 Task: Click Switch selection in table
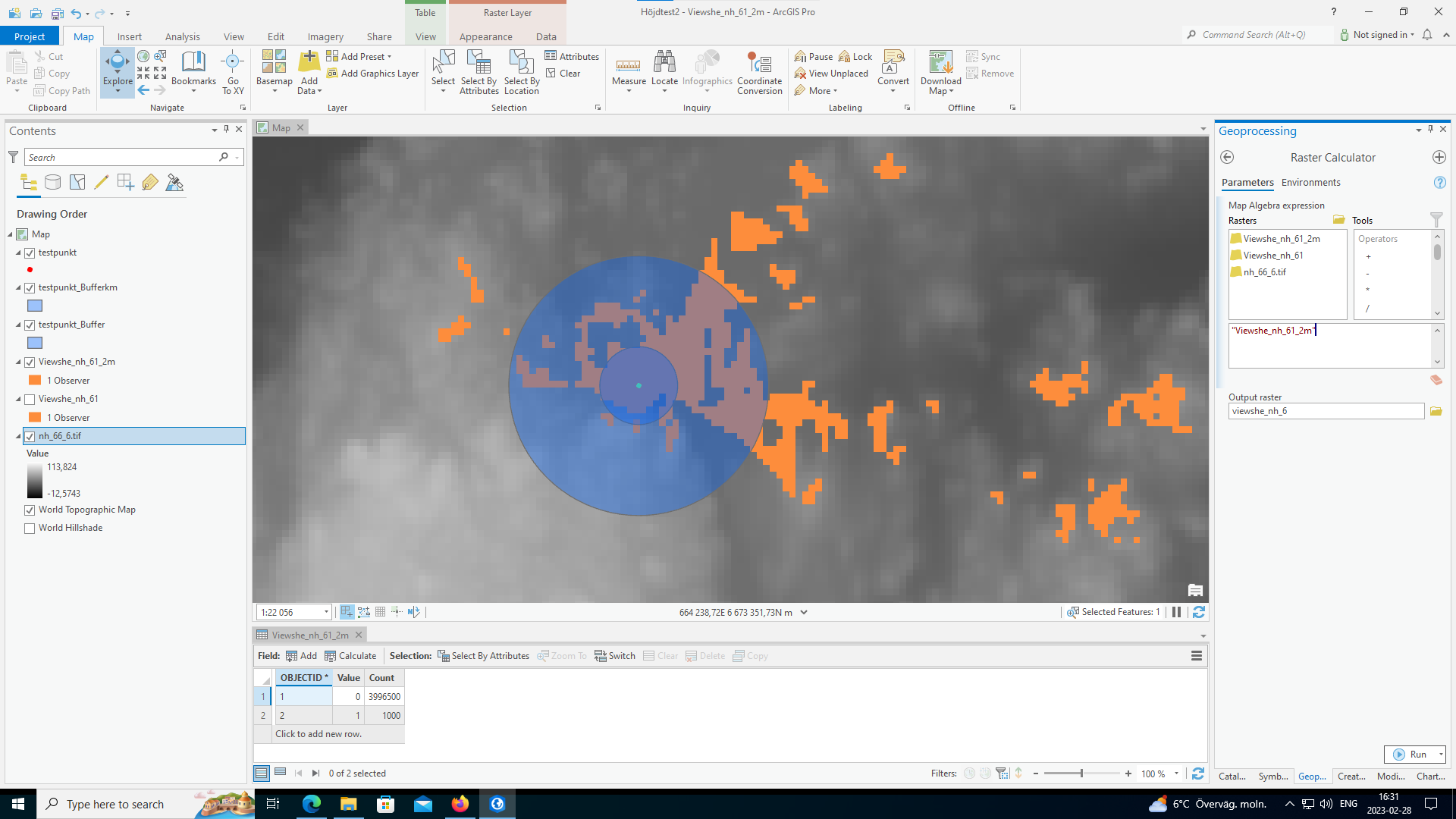(615, 656)
